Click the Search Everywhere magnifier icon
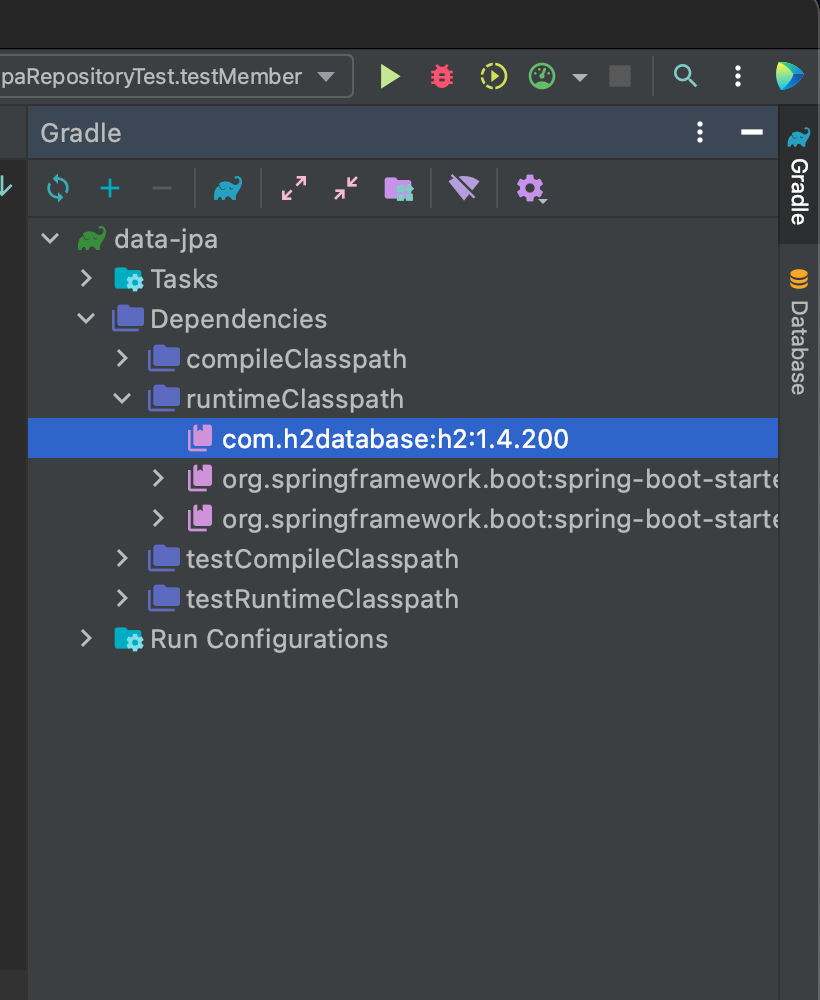The image size is (820, 1000). [685, 77]
